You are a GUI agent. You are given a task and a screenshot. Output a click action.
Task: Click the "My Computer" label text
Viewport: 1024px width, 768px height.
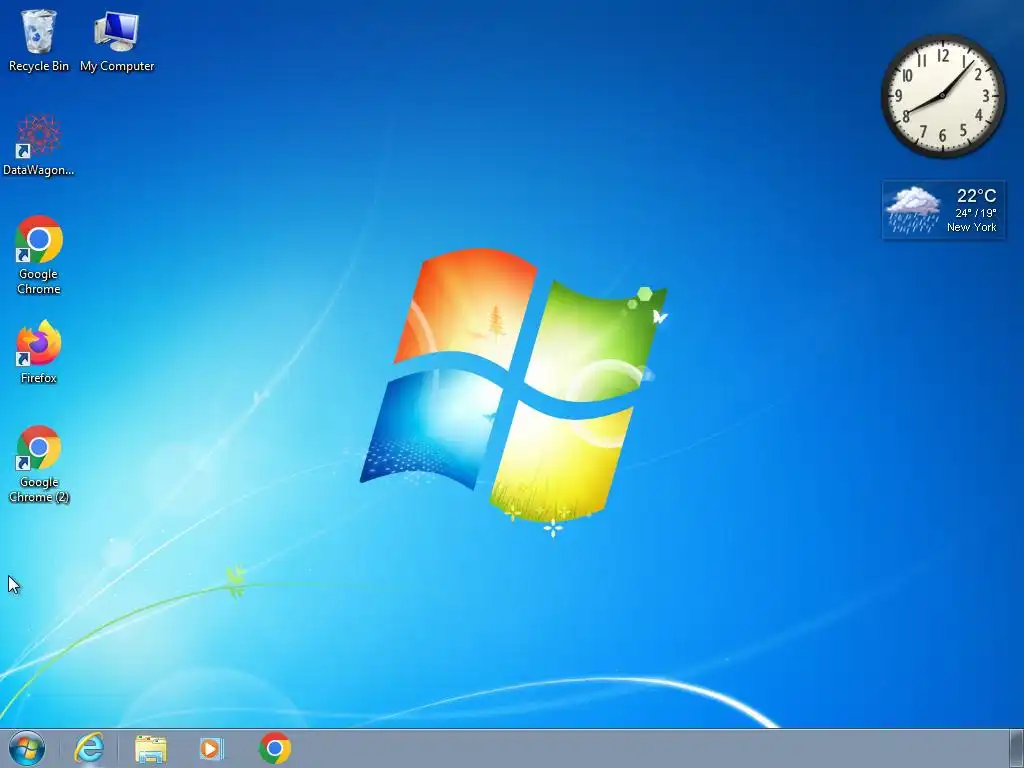(x=117, y=66)
